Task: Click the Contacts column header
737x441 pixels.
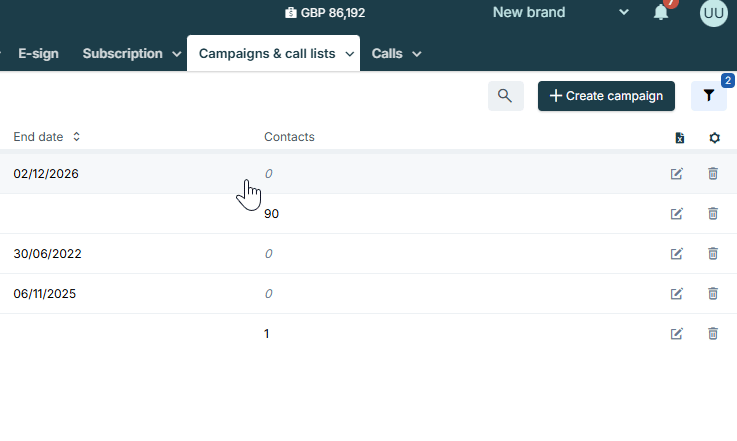Action: click(289, 137)
